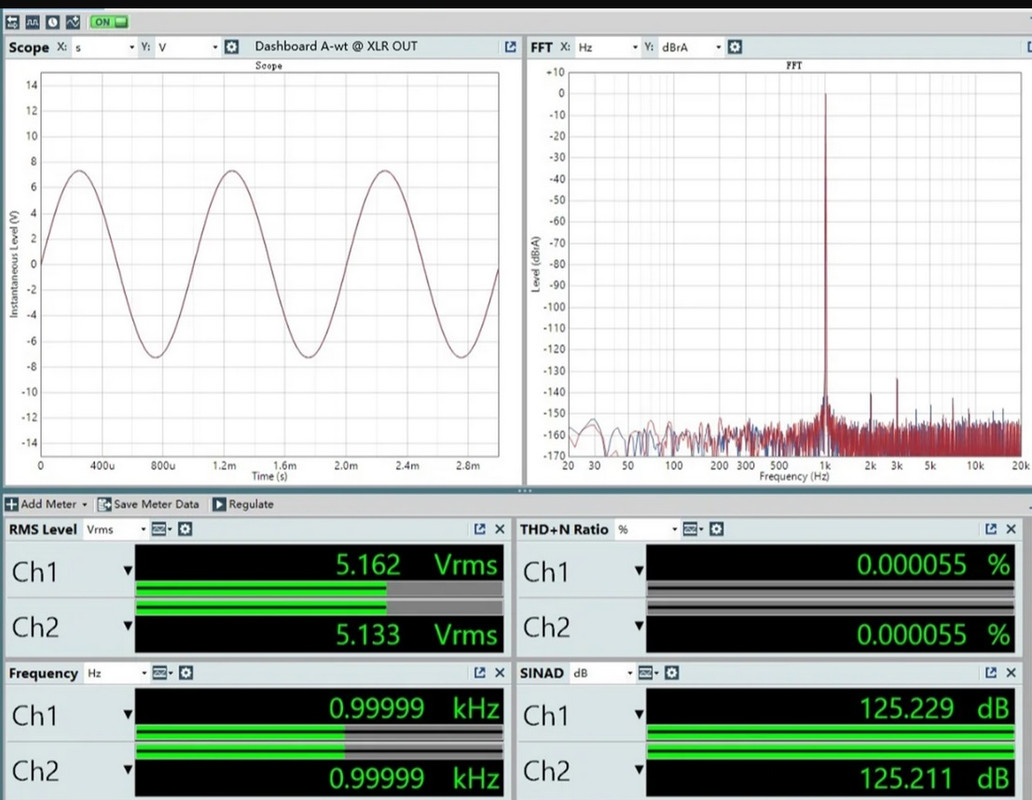Open the RMS Level Vrms unit dropdown
This screenshot has height=800, width=1032.
(116, 530)
